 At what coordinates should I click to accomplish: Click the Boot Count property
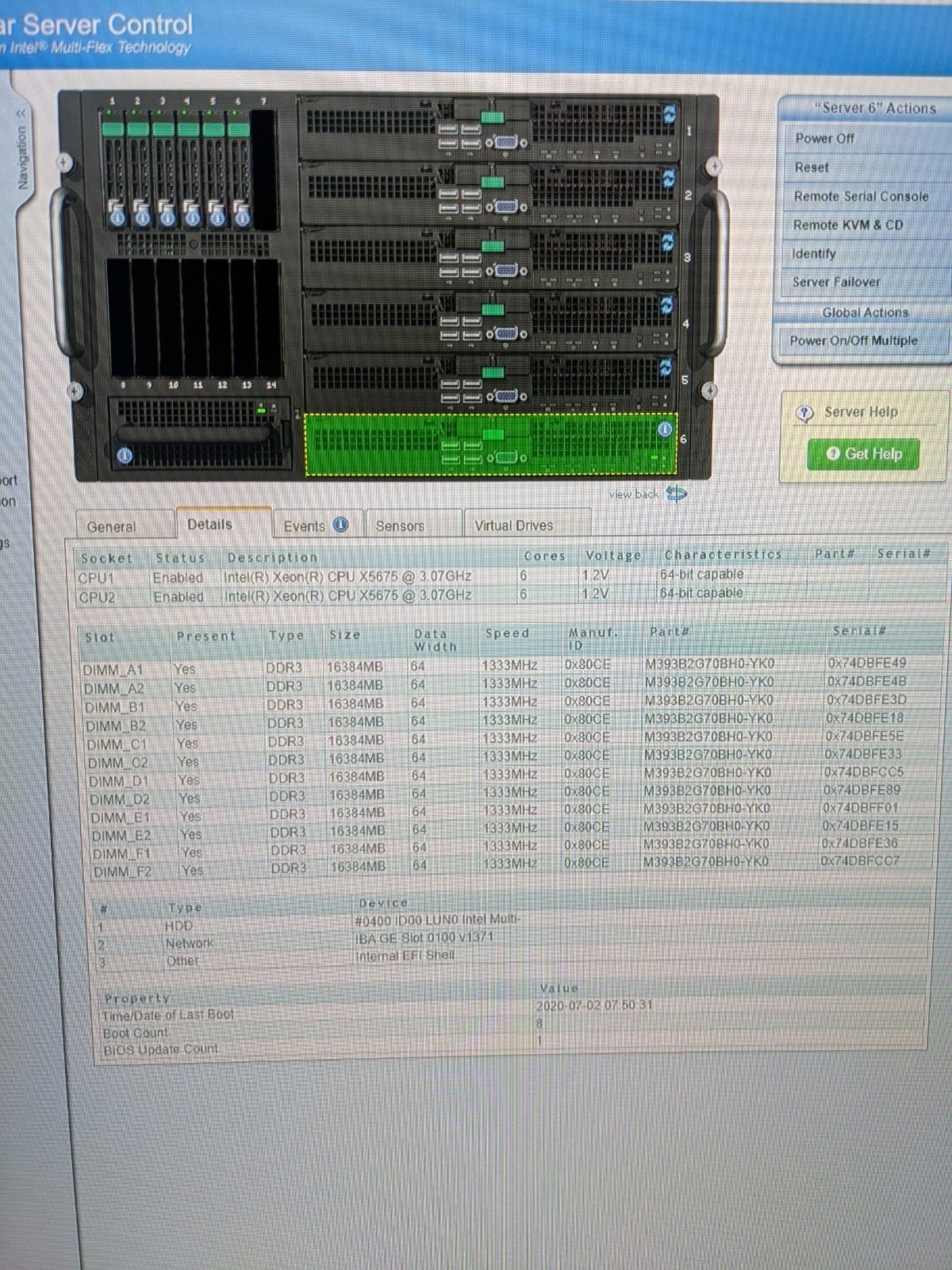pyautogui.click(x=135, y=1033)
